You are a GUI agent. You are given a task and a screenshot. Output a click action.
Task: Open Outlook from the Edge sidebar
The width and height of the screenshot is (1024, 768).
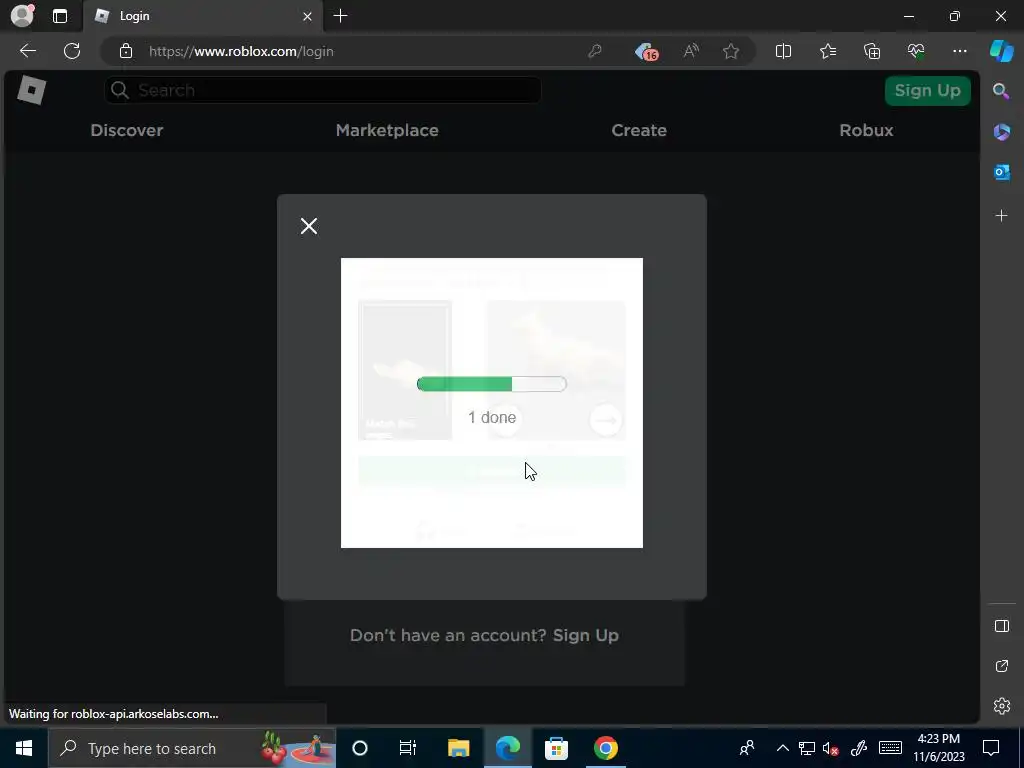[1001, 172]
